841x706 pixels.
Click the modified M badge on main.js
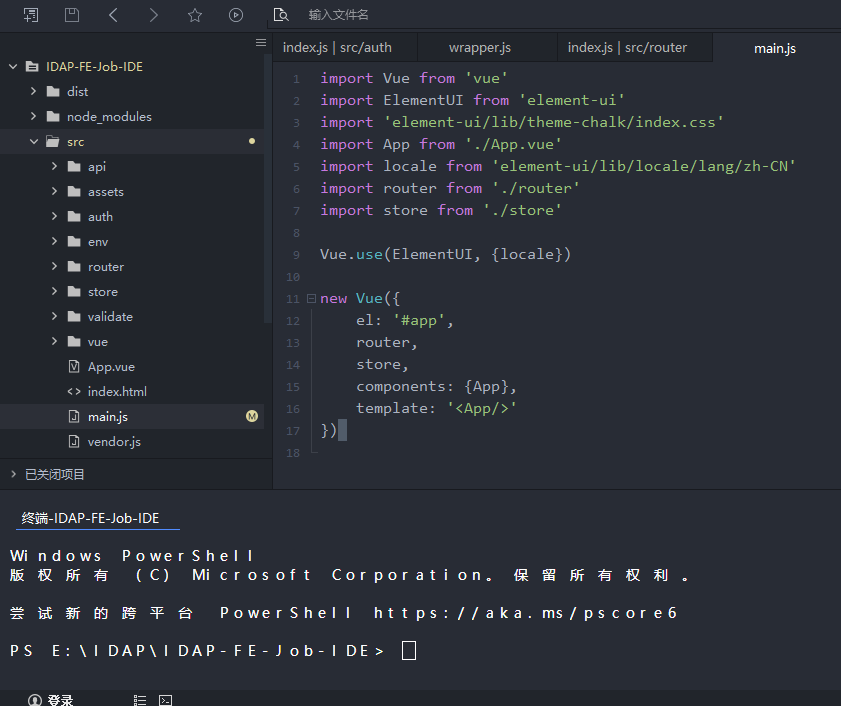pyautogui.click(x=252, y=416)
